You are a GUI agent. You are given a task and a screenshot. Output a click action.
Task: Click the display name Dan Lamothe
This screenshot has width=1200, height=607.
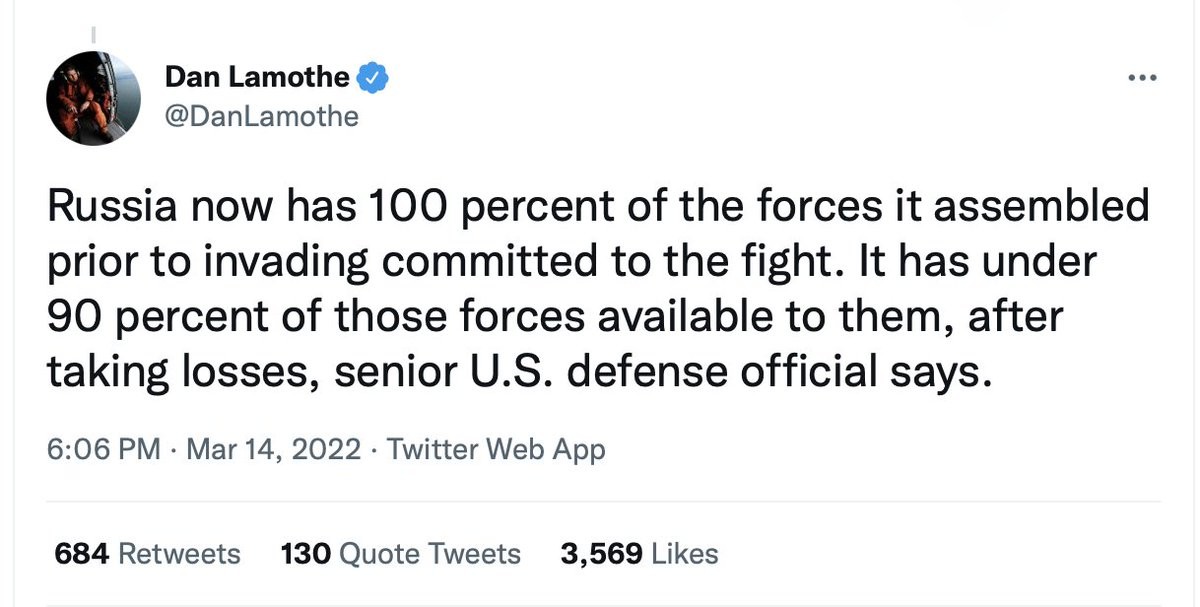(257, 77)
